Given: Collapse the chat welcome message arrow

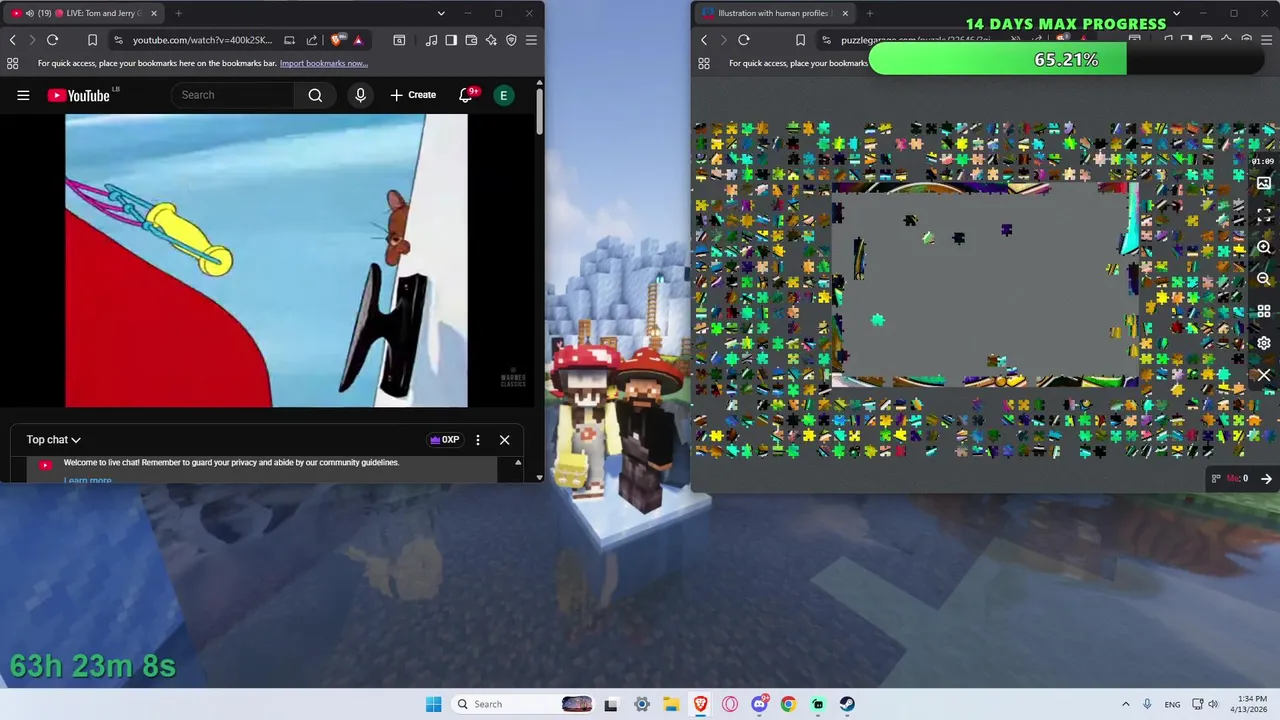Looking at the screenshot, I should [x=518, y=462].
